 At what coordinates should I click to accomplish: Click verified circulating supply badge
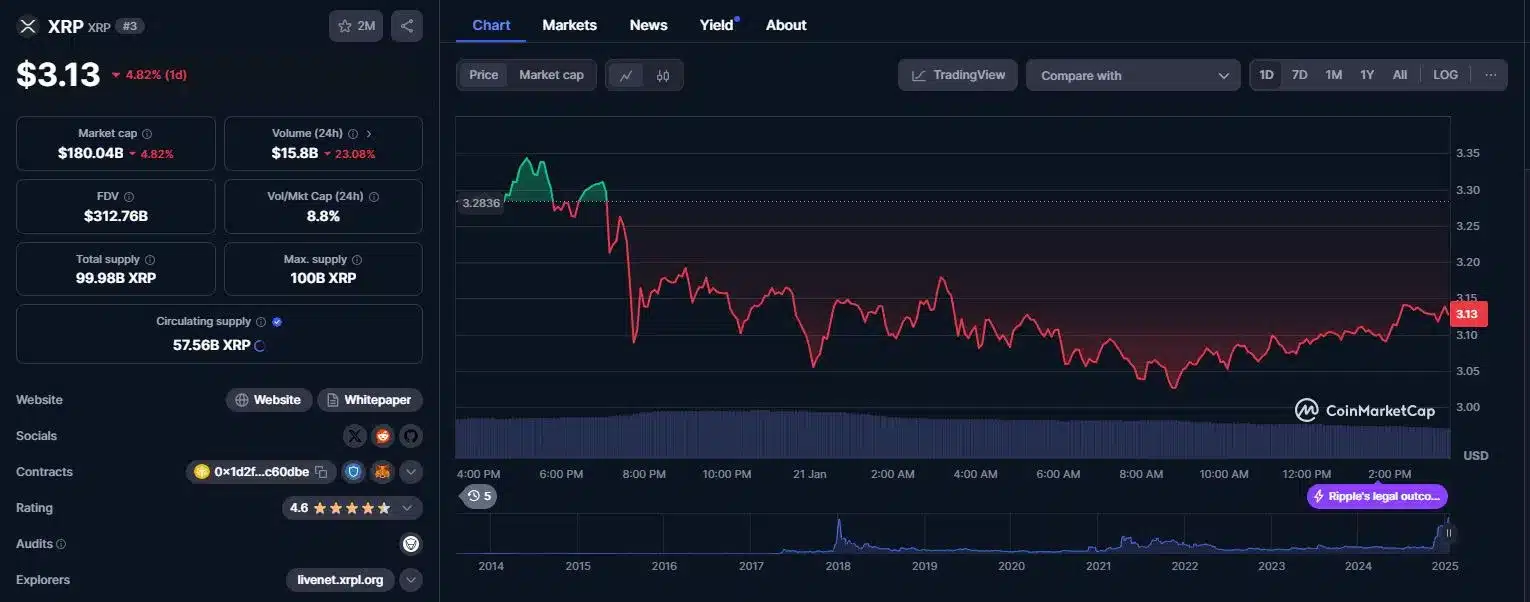coord(277,322)
